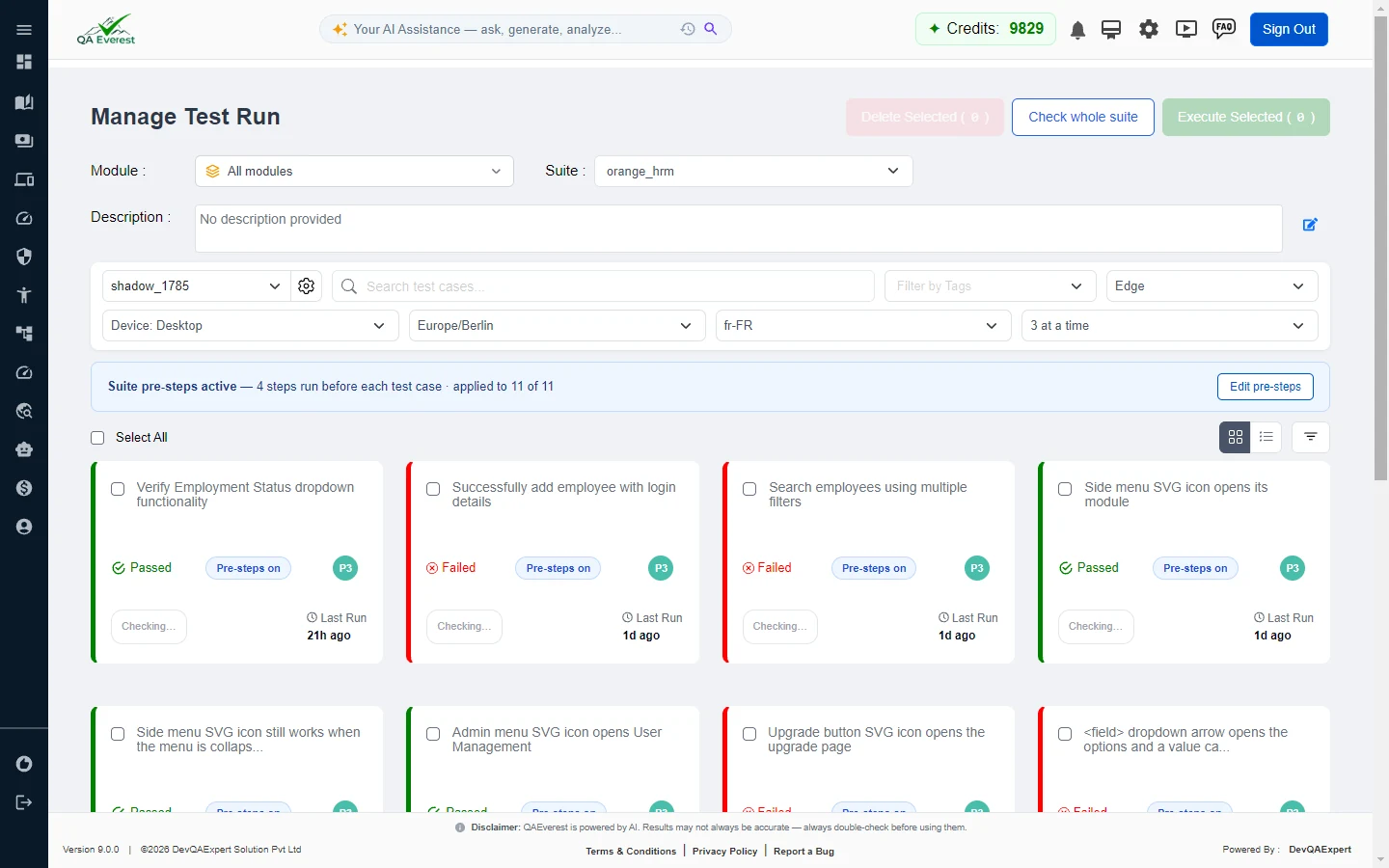Screen dimensions: 1389x868
Task: Click the Search test cases field
Action: click(604, 286)
